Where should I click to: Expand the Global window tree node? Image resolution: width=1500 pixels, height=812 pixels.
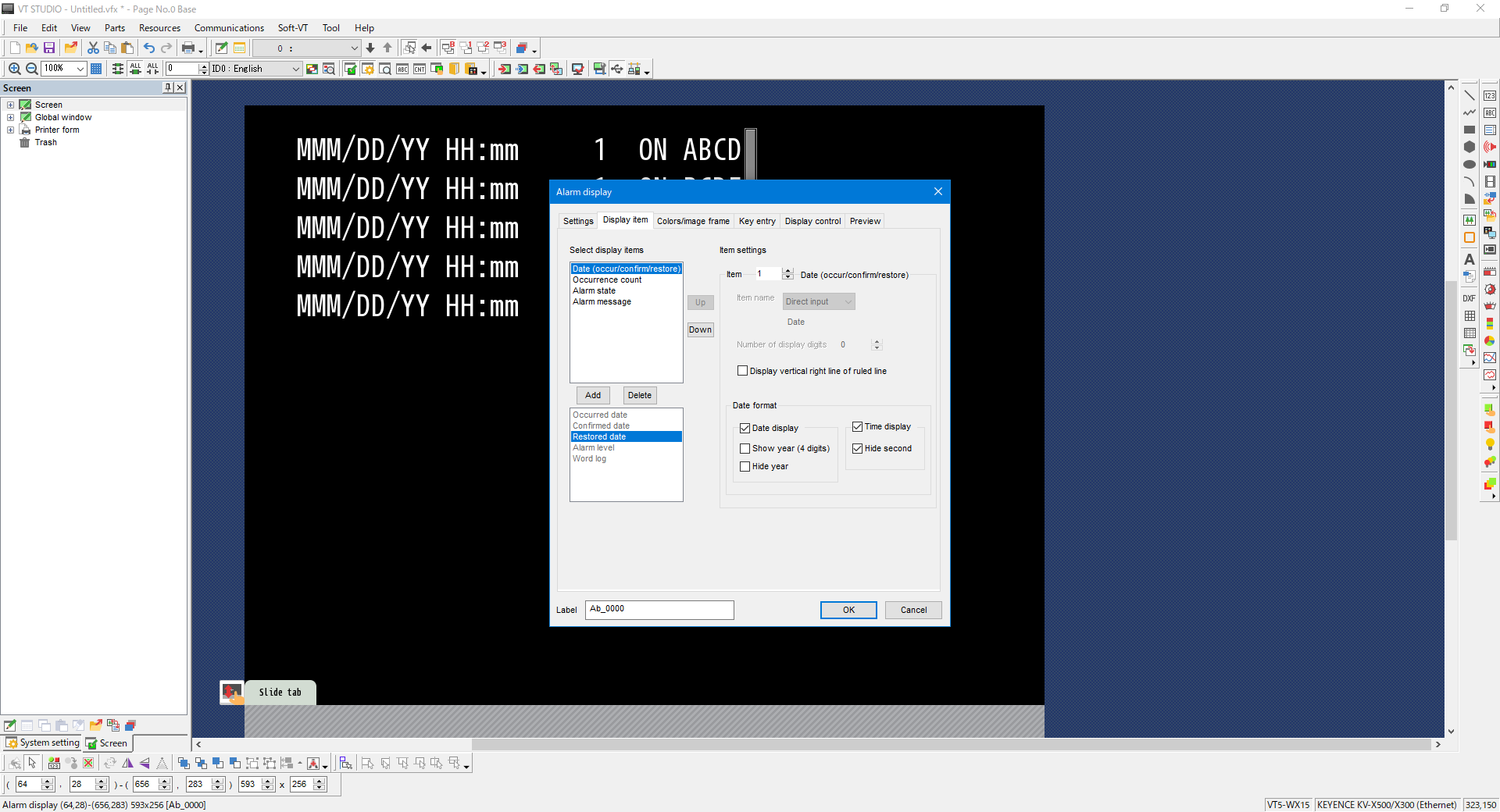(x=10, y=117)
